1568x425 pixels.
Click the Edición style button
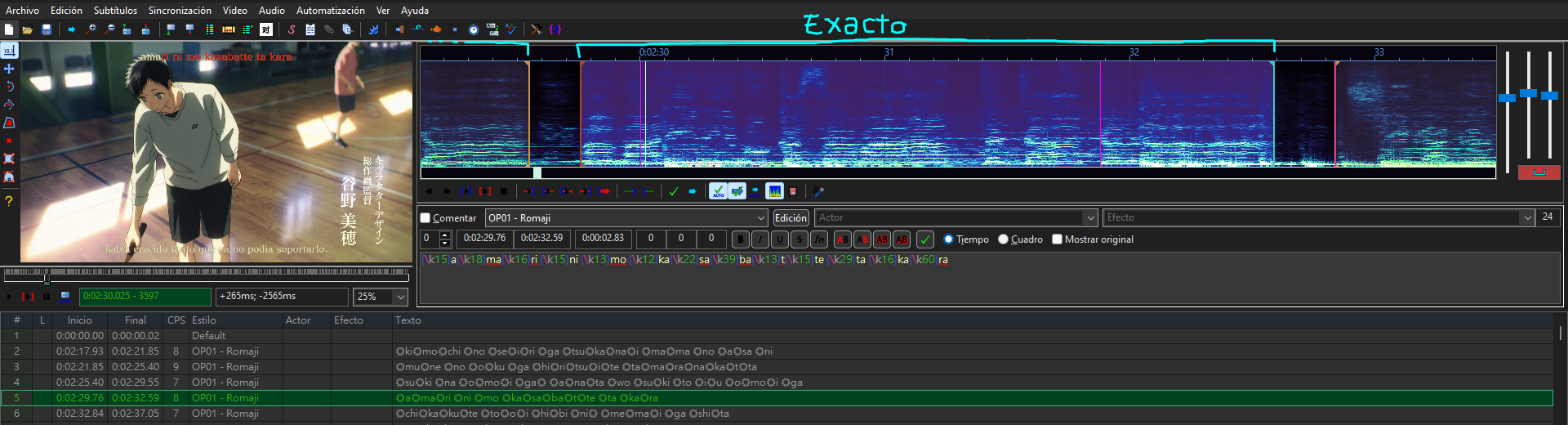click(791, 218)
